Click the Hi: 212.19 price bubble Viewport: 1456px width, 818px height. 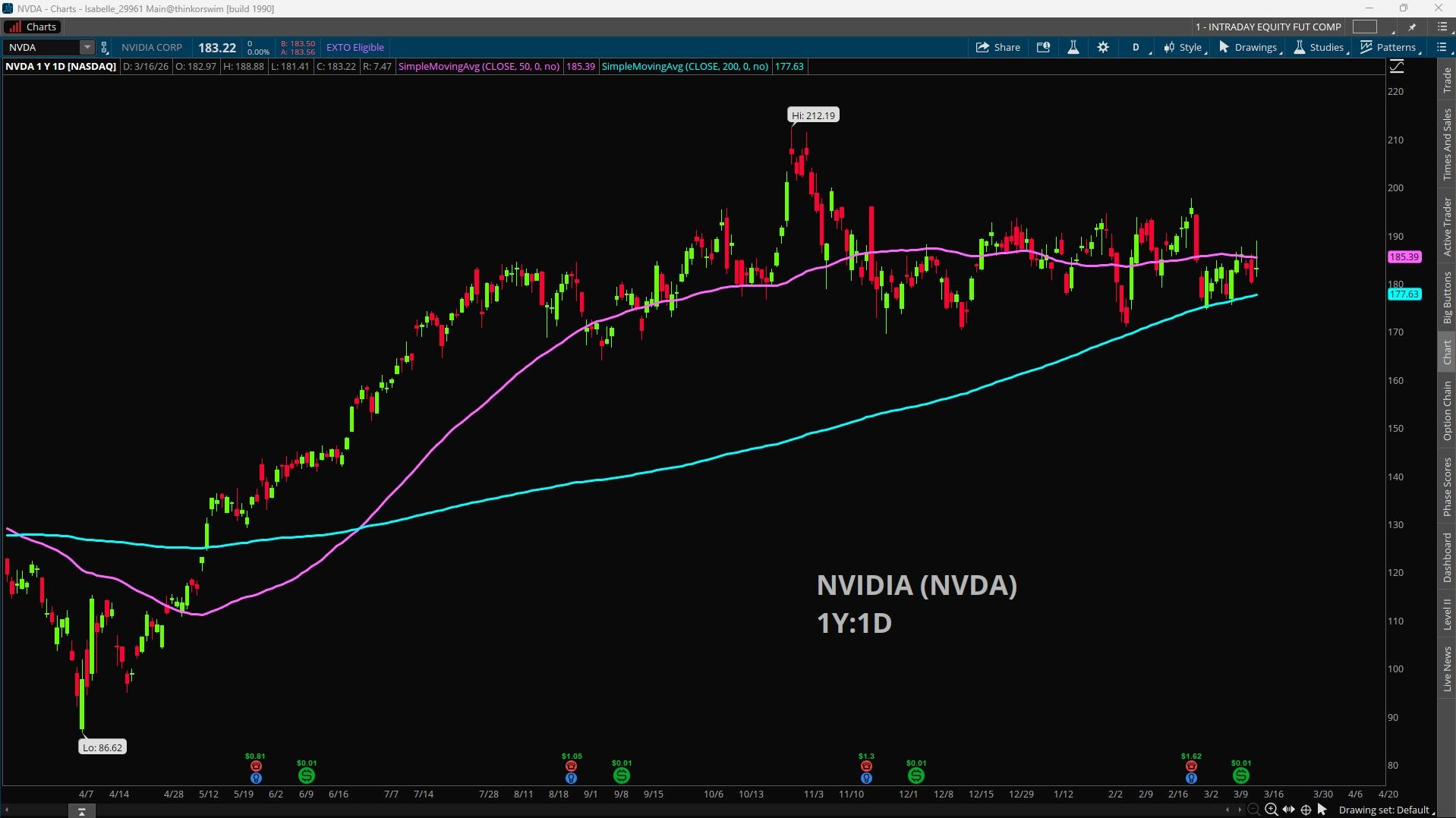point(813,115)
